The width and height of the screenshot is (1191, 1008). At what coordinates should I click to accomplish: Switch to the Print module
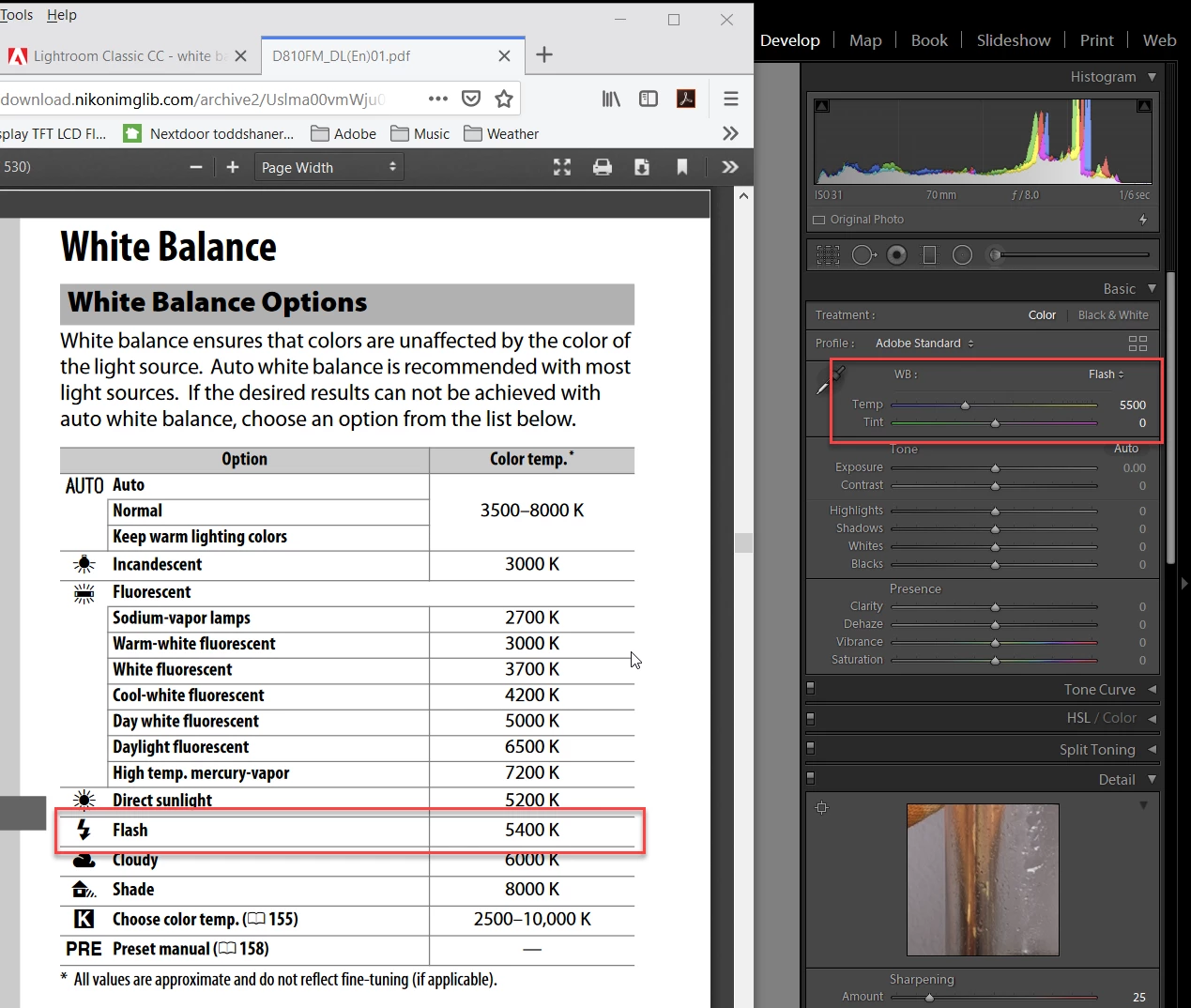pos(1096,40)
